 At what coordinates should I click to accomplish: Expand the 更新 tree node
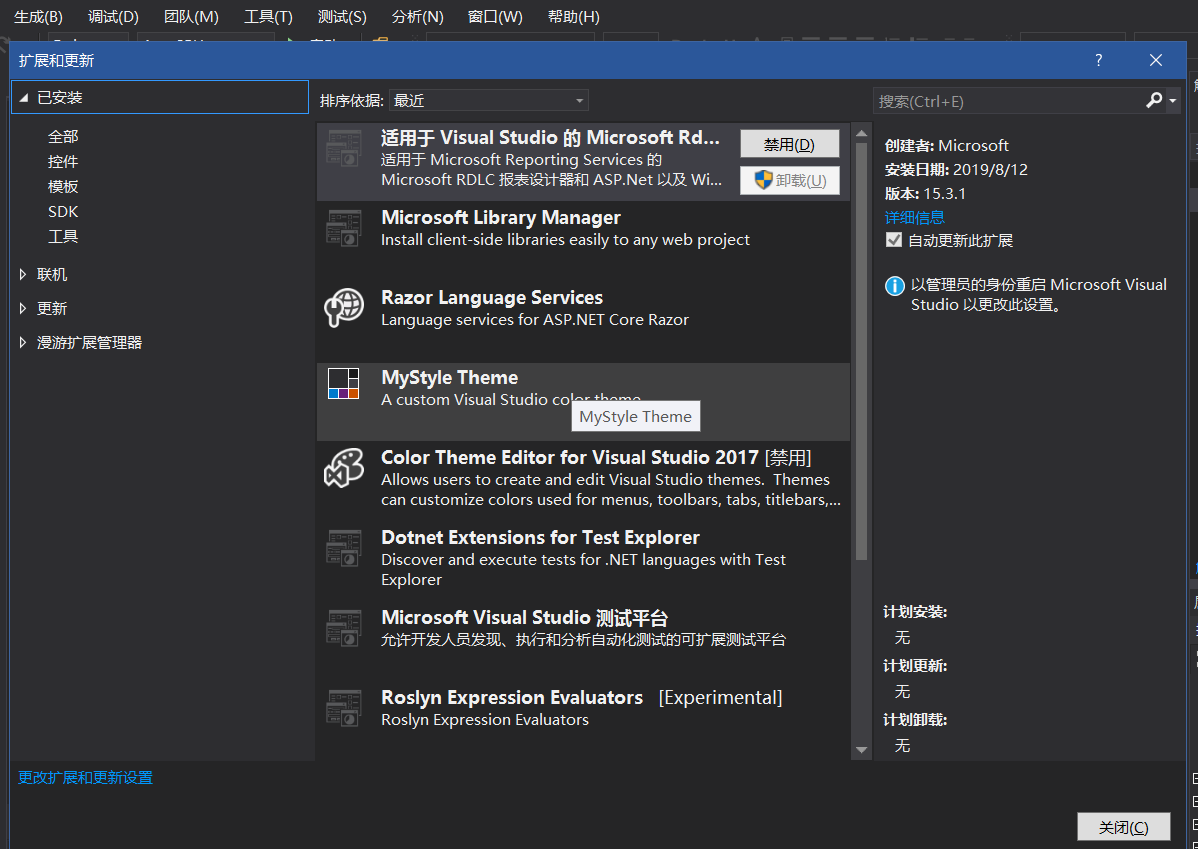23,308
